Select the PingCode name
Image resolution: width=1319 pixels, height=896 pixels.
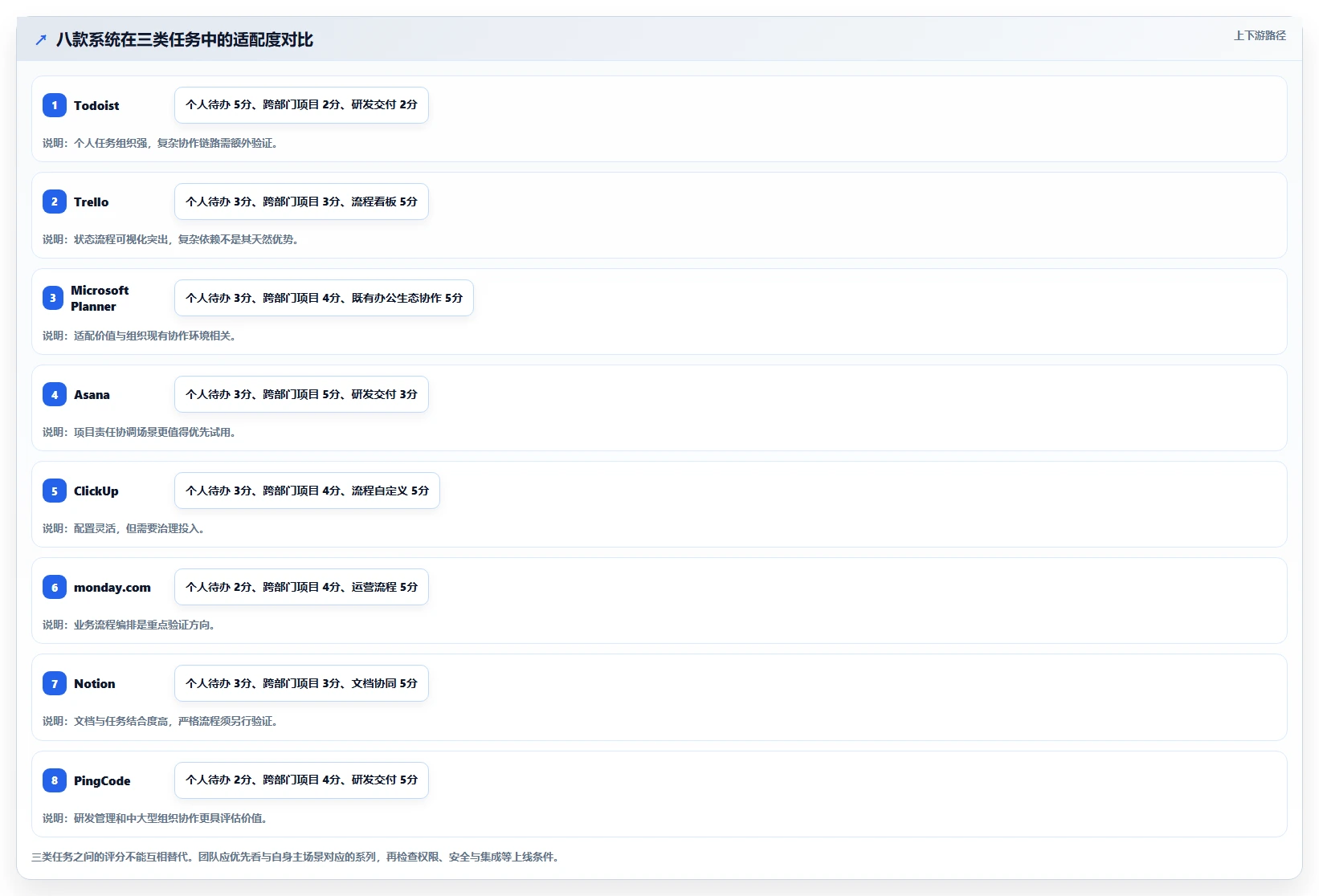coord(102,780)
